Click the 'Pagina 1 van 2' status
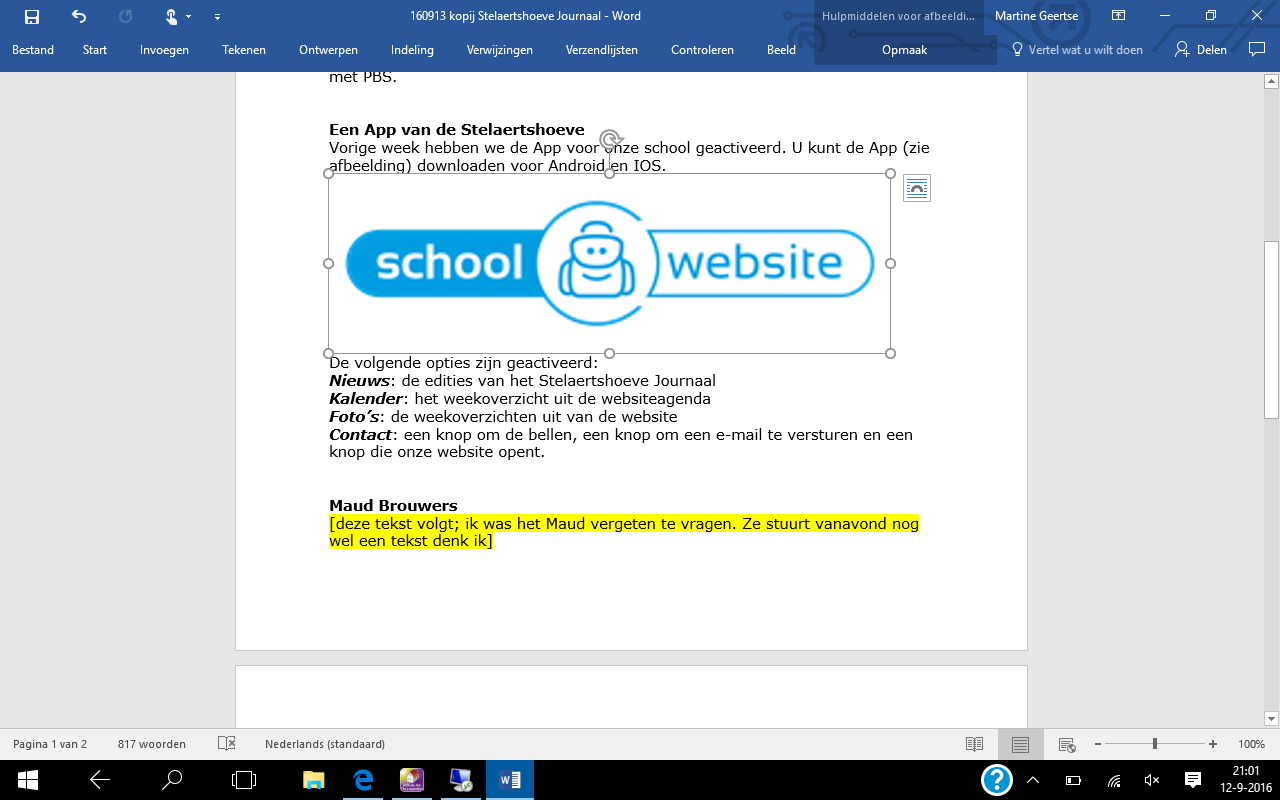The image size is (1280, 800). click(x=50, y=744)
